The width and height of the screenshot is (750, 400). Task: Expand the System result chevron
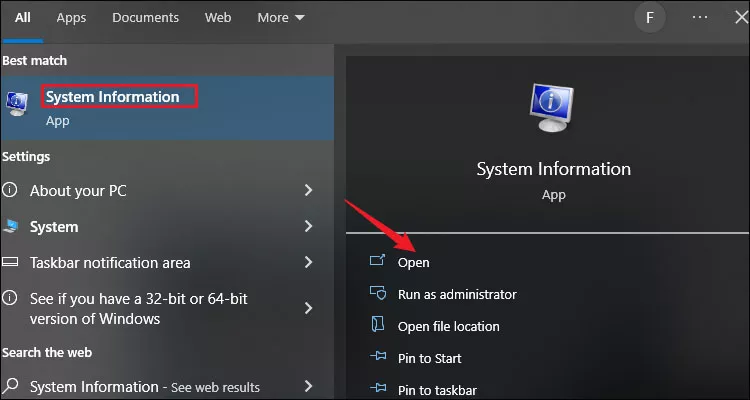pos(309,226)
